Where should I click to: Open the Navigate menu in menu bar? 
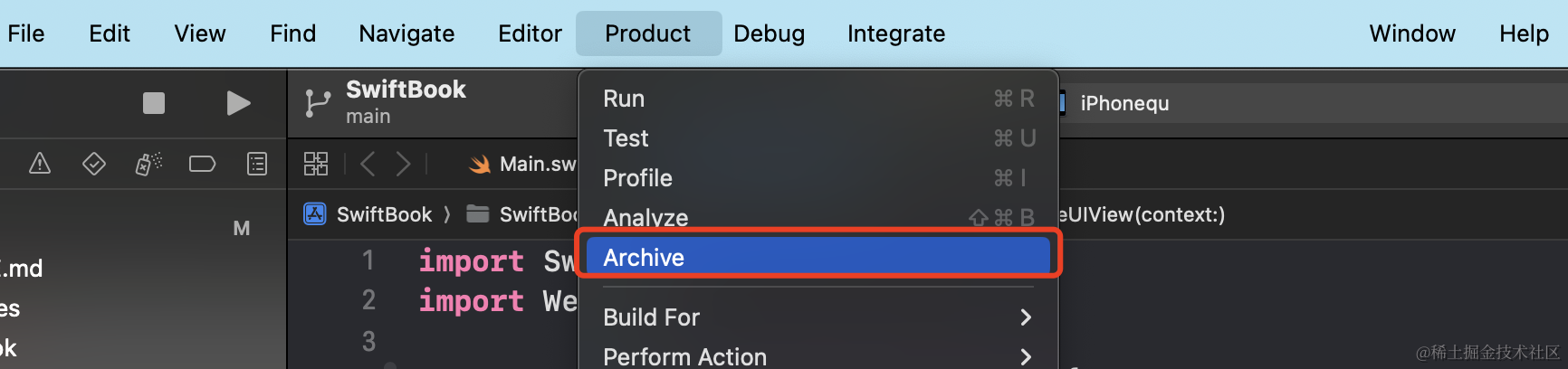(406, 33)
